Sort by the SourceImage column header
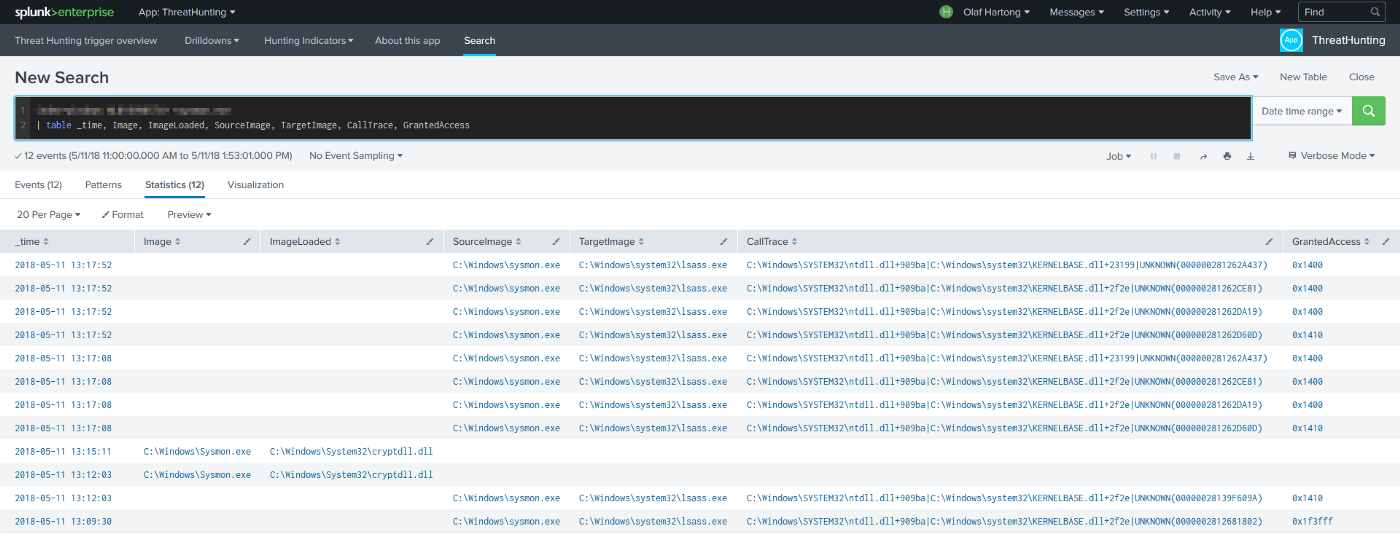This screenshot has width=1400, height=547. tap(486, 242)
